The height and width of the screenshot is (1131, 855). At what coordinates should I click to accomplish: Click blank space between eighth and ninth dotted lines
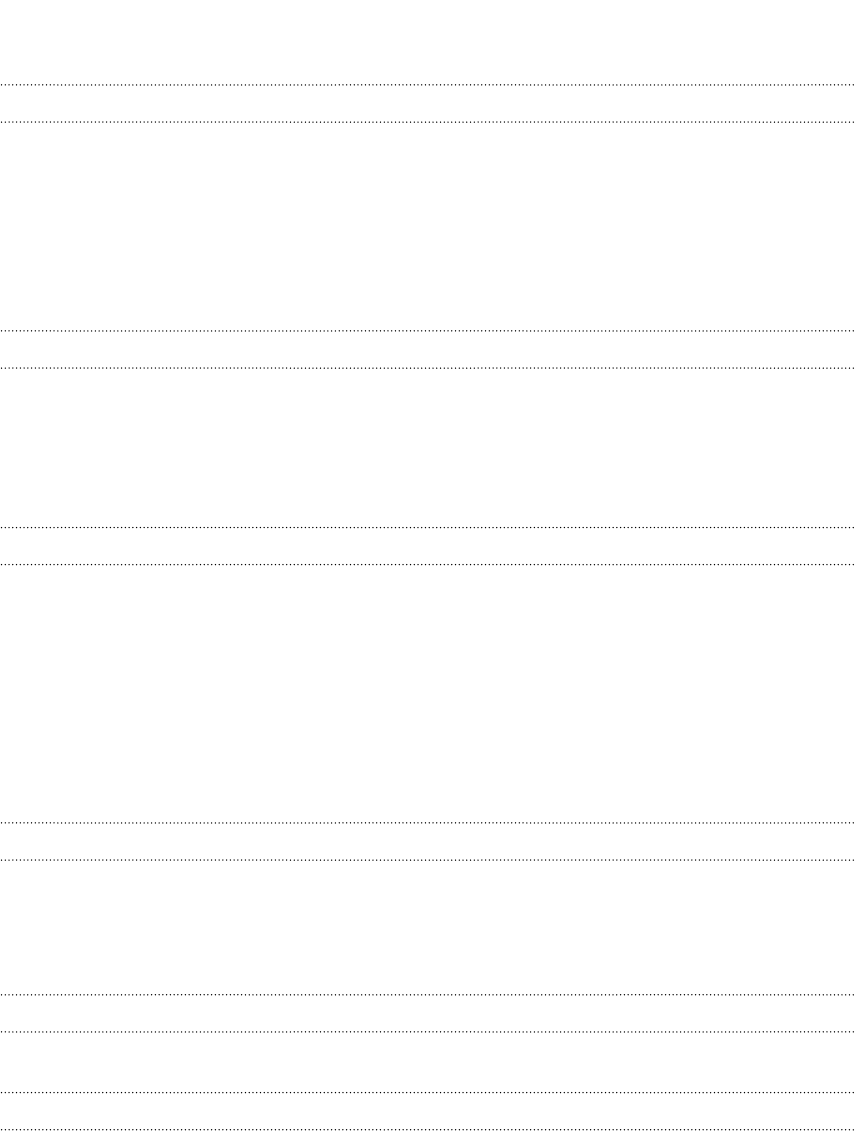[427, 928]
